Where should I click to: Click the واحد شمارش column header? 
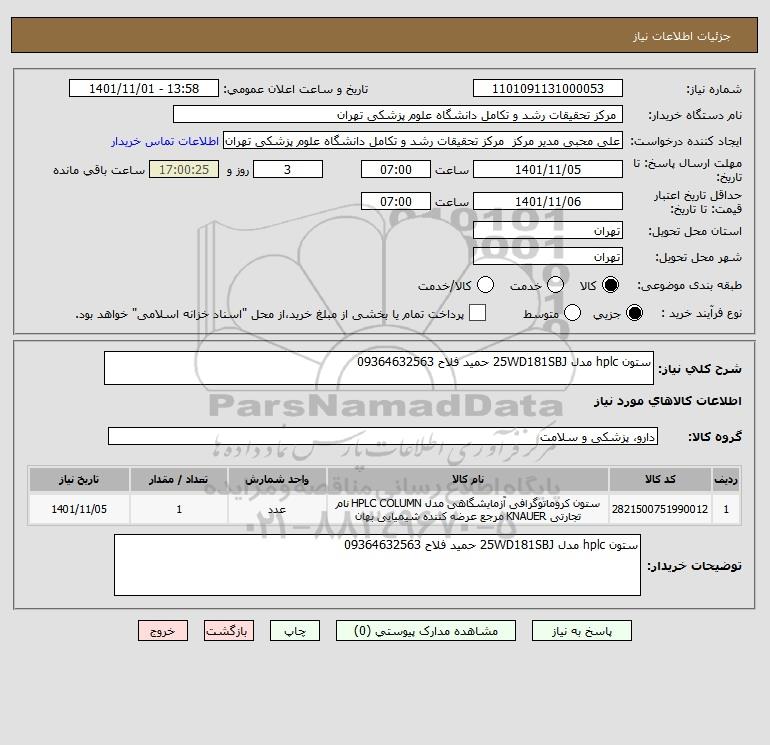click(277, 479)
